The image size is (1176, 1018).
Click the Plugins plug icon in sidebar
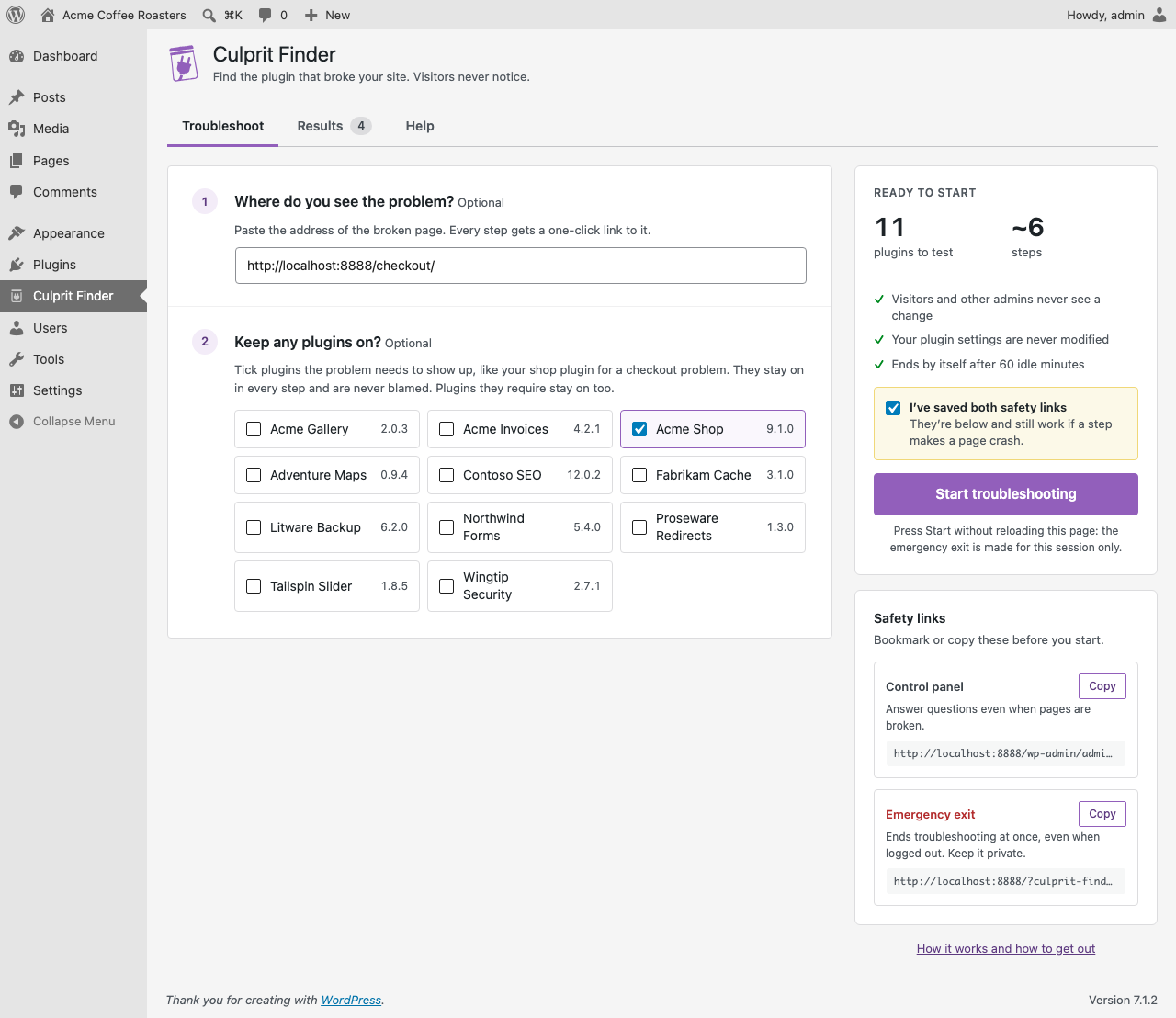(x=17, y=265)
